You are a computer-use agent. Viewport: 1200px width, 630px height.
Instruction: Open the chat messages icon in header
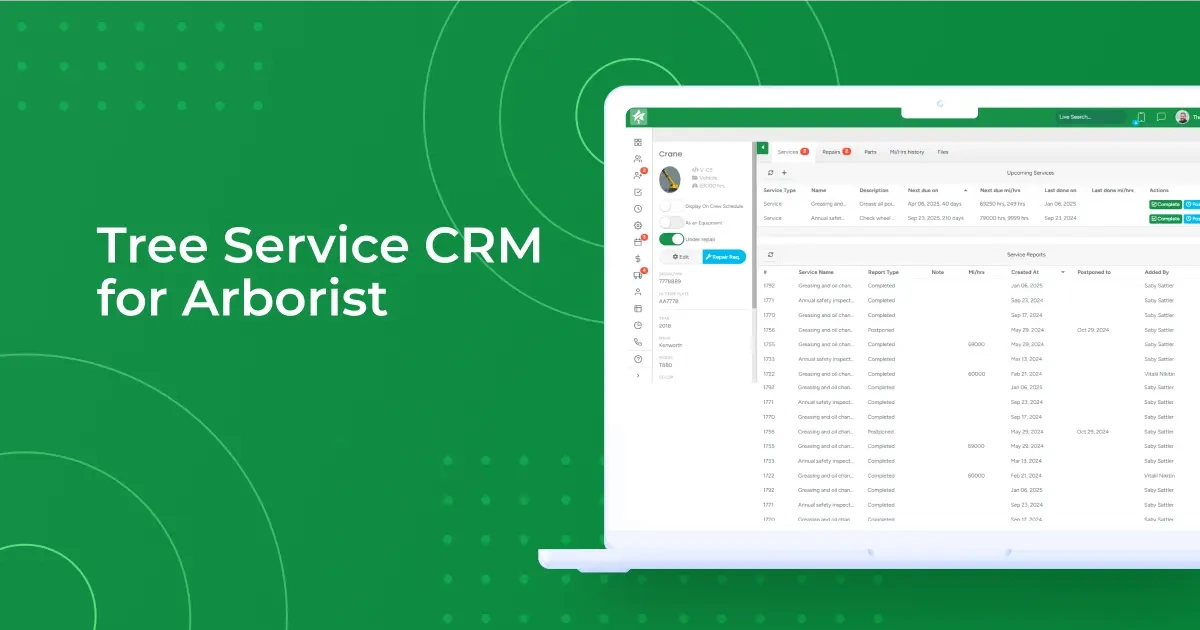click(x=1160, y=117)
